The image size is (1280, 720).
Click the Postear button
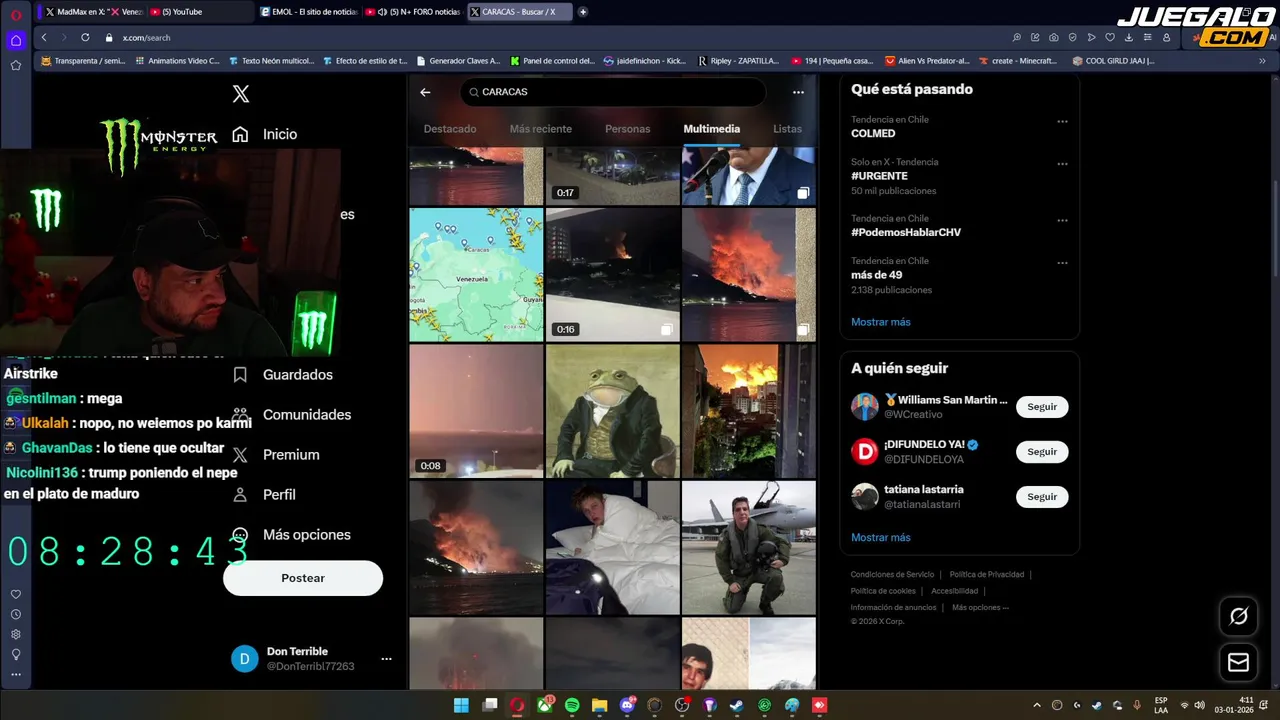303,578
